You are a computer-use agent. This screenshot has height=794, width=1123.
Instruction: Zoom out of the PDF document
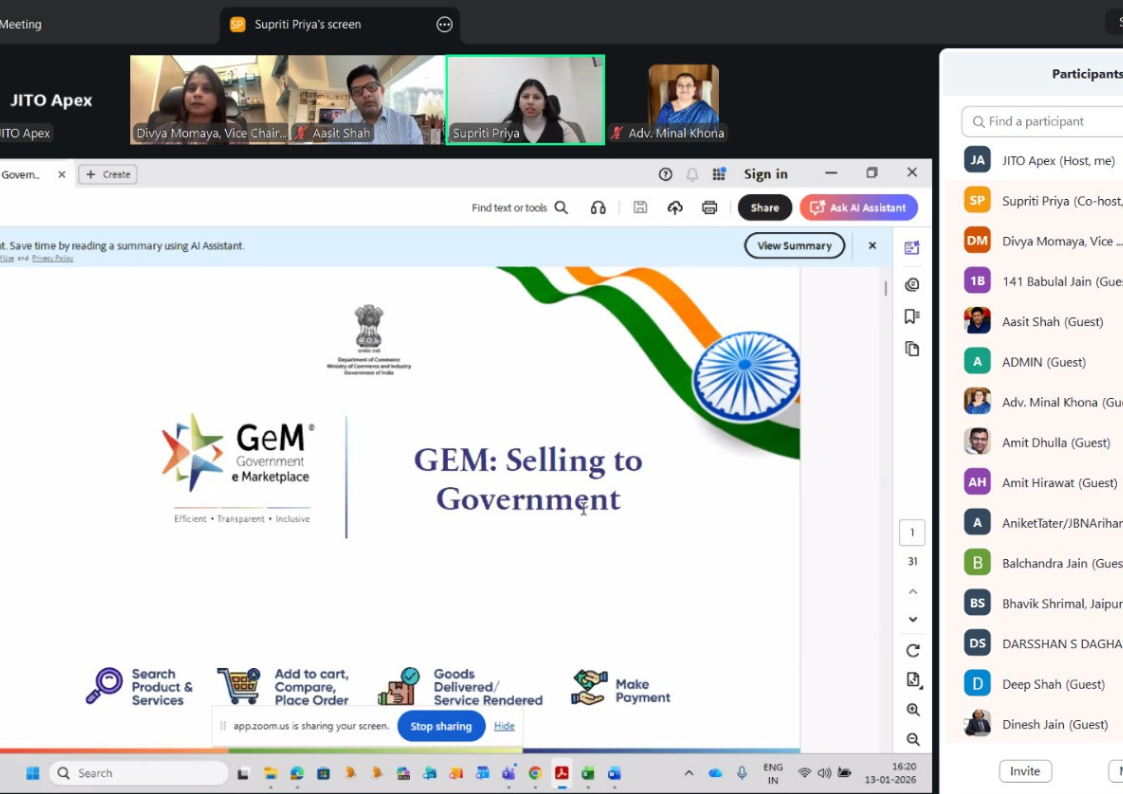tap(913, 740)
